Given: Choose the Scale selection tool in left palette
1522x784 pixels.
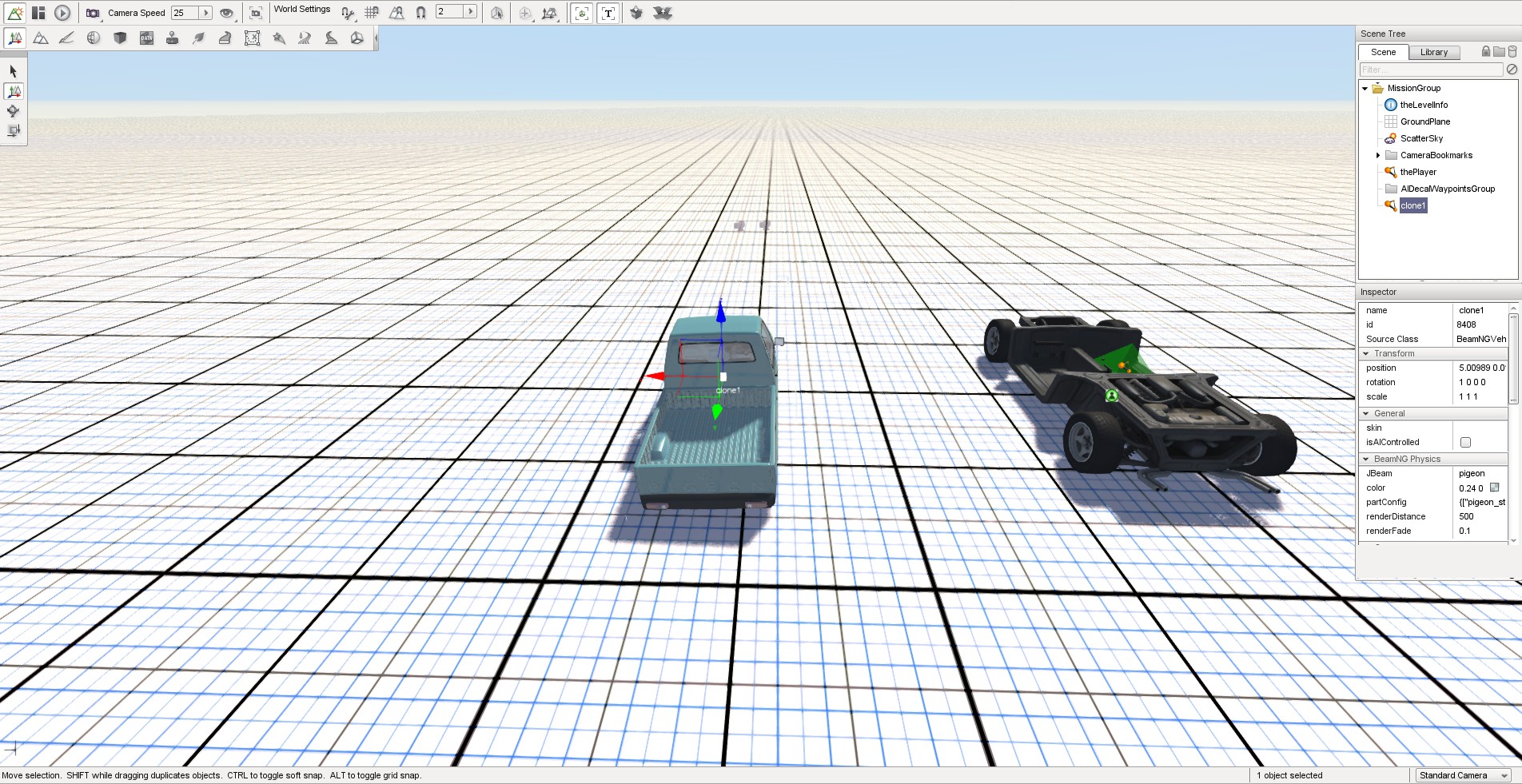Looking at the screenshot, I should coord(14,131).
